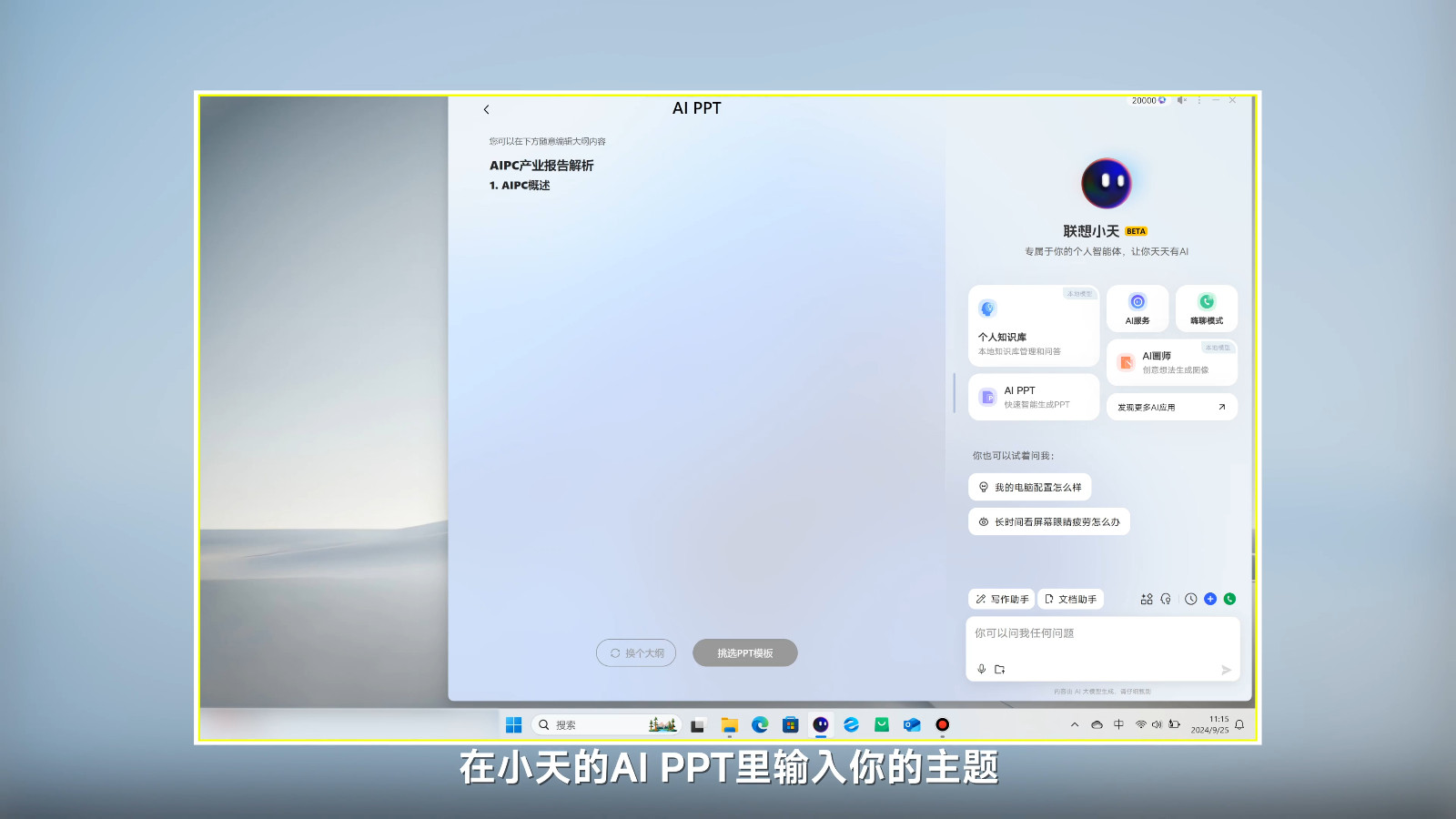Start new chat with blue plus icon

click(1210, 599)
